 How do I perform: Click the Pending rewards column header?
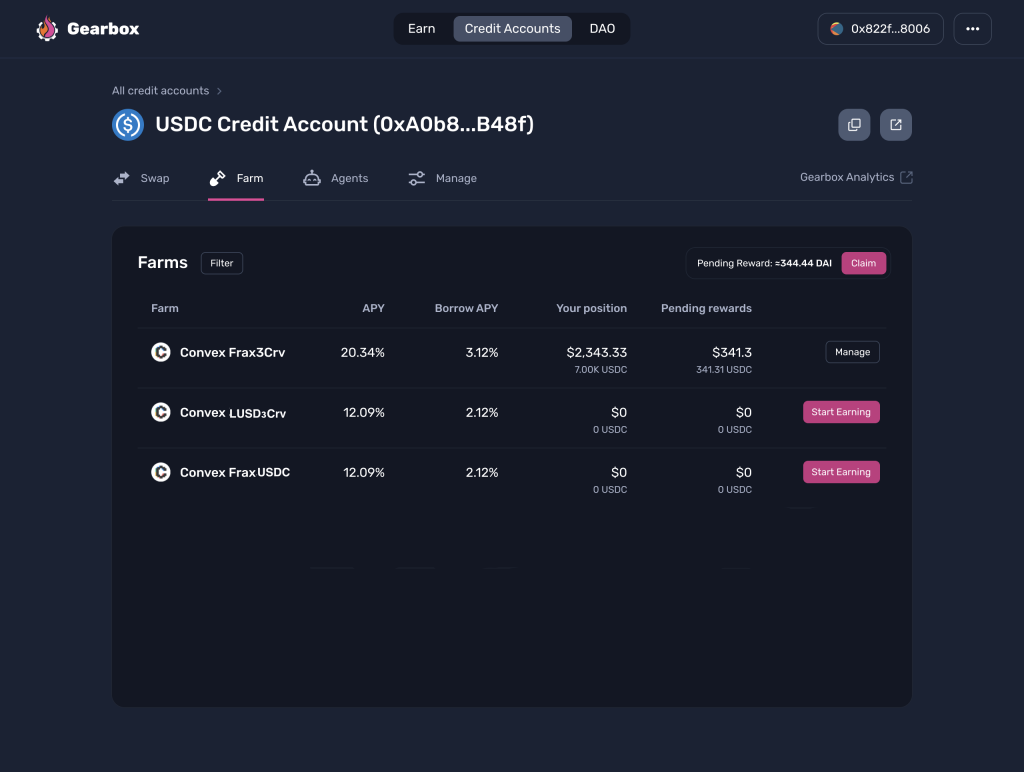pyautogui.click(x=706, y=308)
